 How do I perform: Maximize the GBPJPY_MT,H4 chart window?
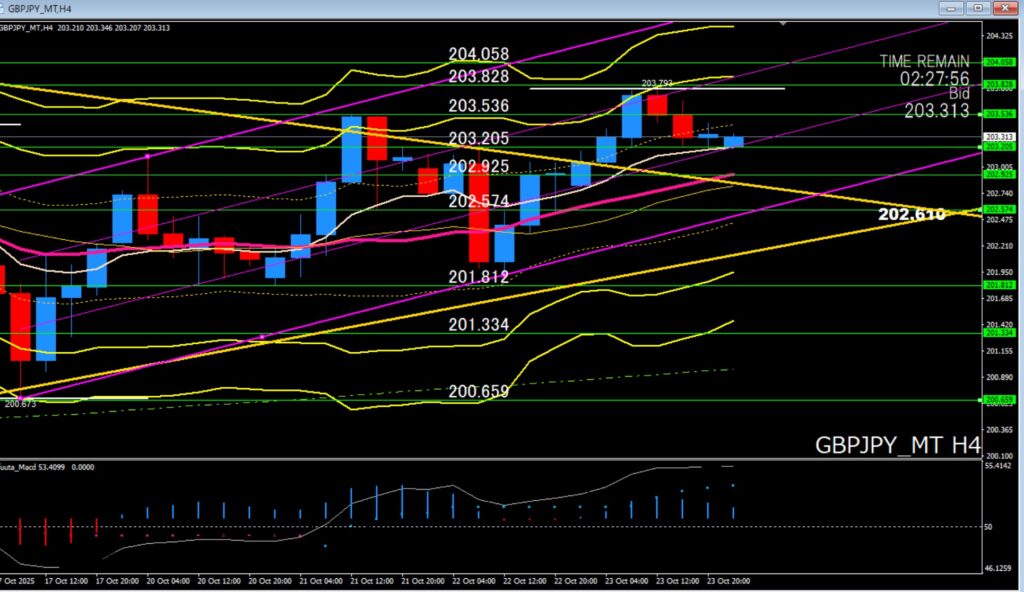click(x=977, y=8)
